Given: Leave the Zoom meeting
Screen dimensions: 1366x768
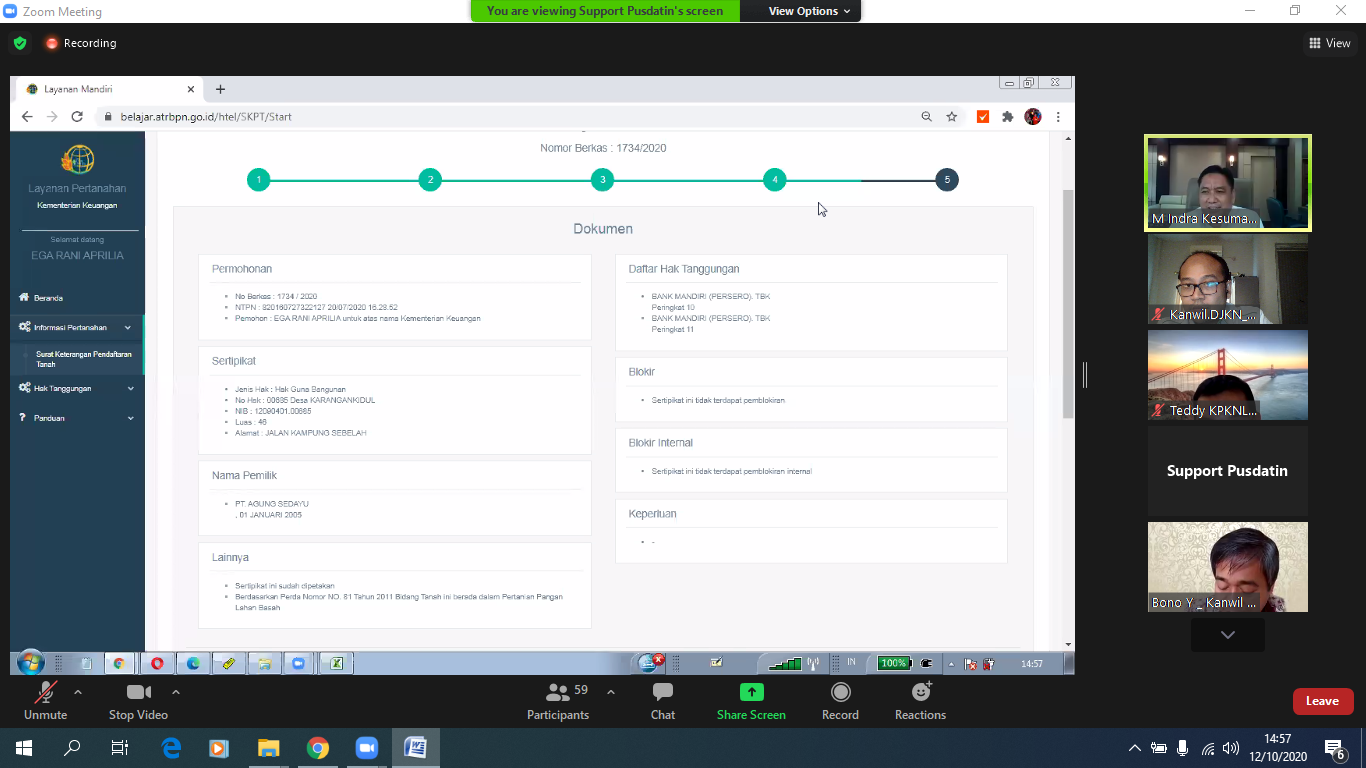Looking at the screenshot, I should [1322, 701].
